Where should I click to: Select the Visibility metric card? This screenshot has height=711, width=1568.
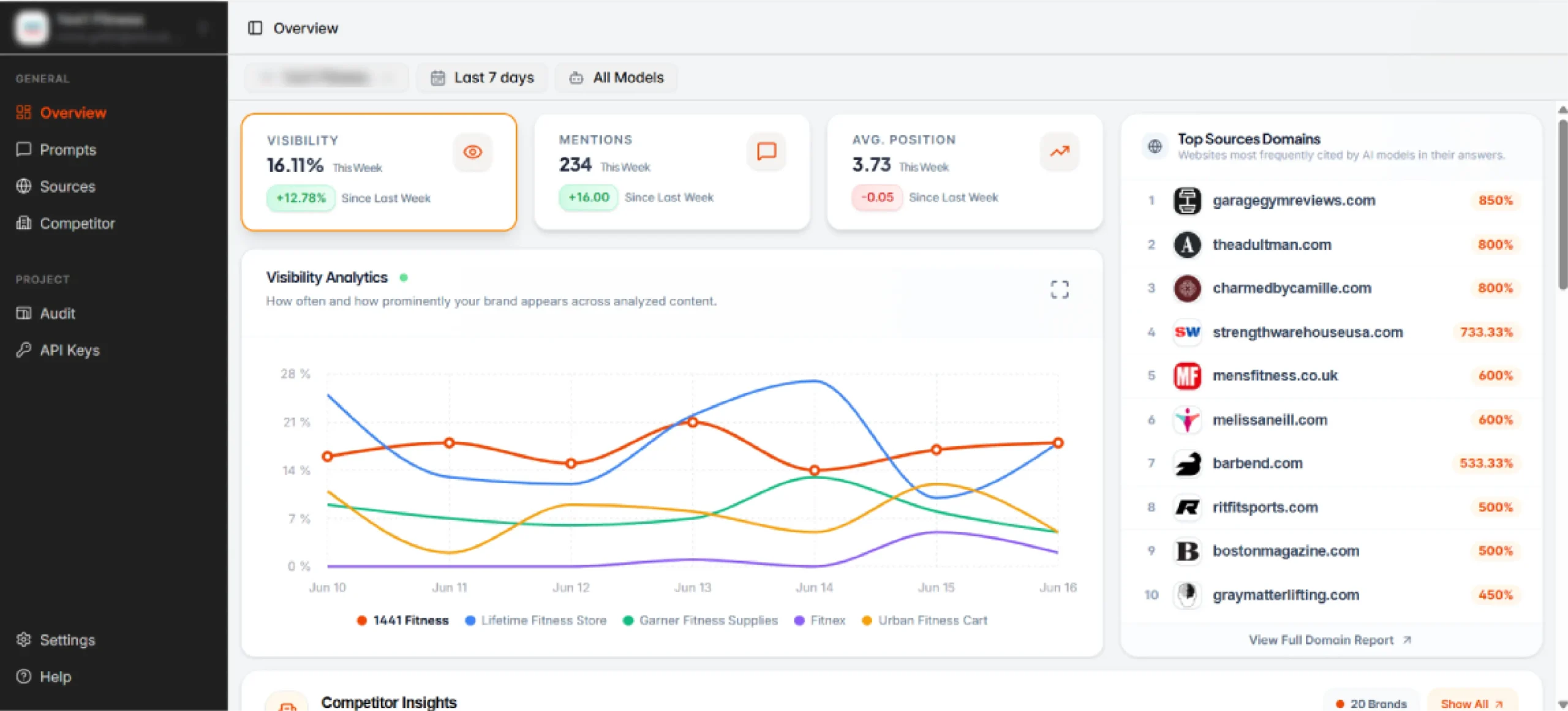point(379,172)
